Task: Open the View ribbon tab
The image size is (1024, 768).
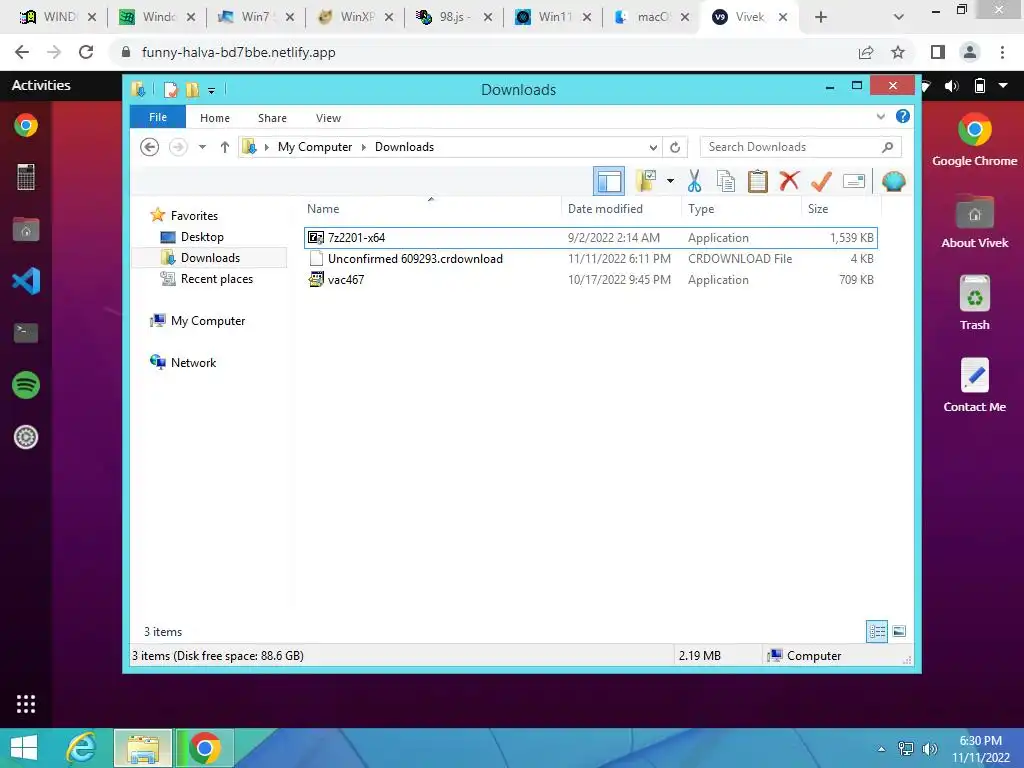Action: pos(328,118)
